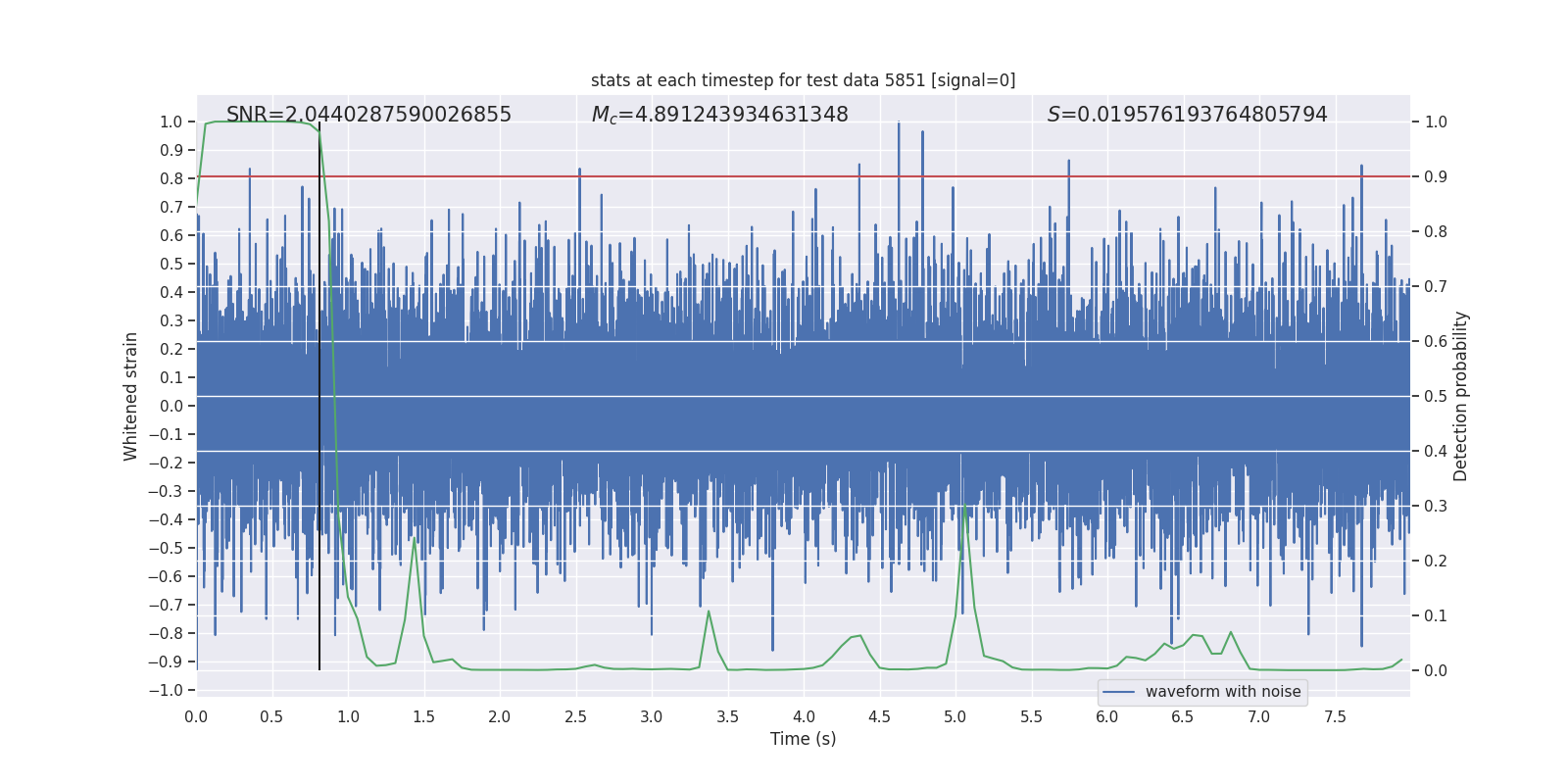Viewport: 1568px width, 784px height.
Task: Click right axis tick label 0.7
Action: coord(1436,287)
